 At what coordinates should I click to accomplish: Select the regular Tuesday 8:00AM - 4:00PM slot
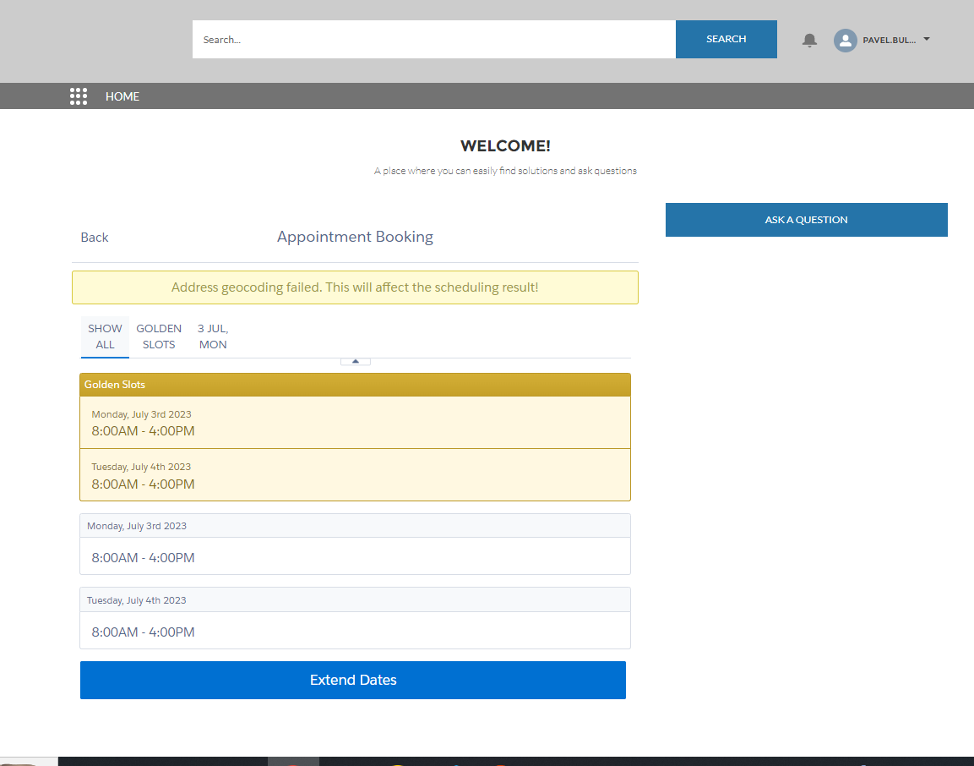pos(355,631)
